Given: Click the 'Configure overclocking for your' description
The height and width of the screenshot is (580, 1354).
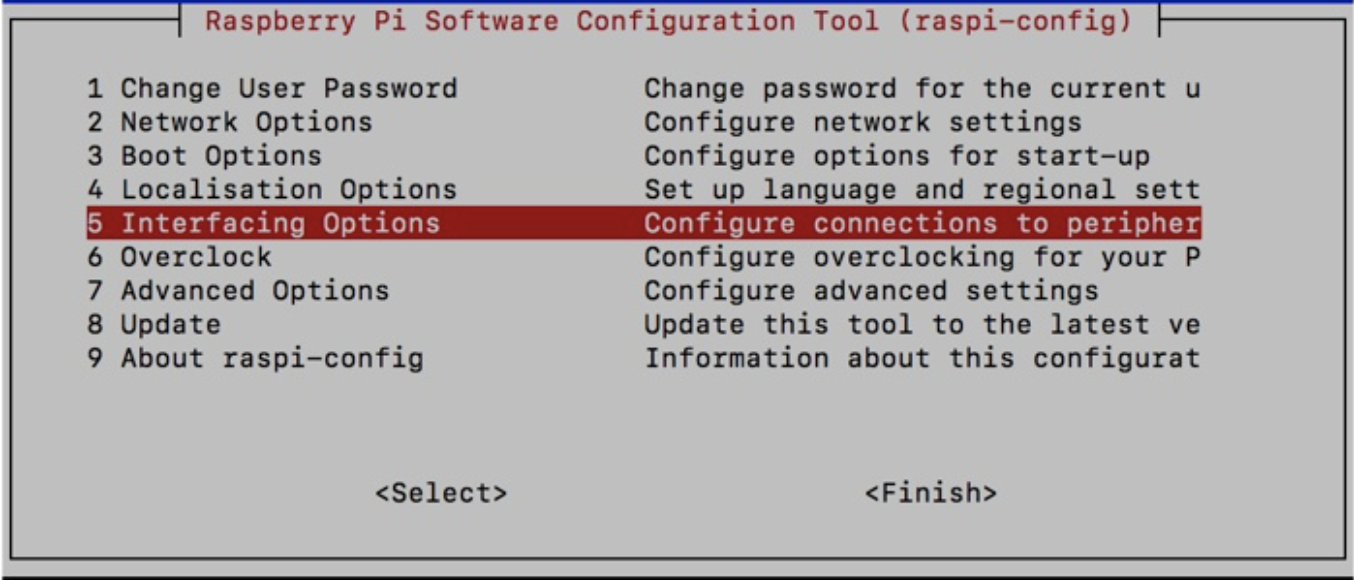Looking at the screenshot, I should coord(921,257).
